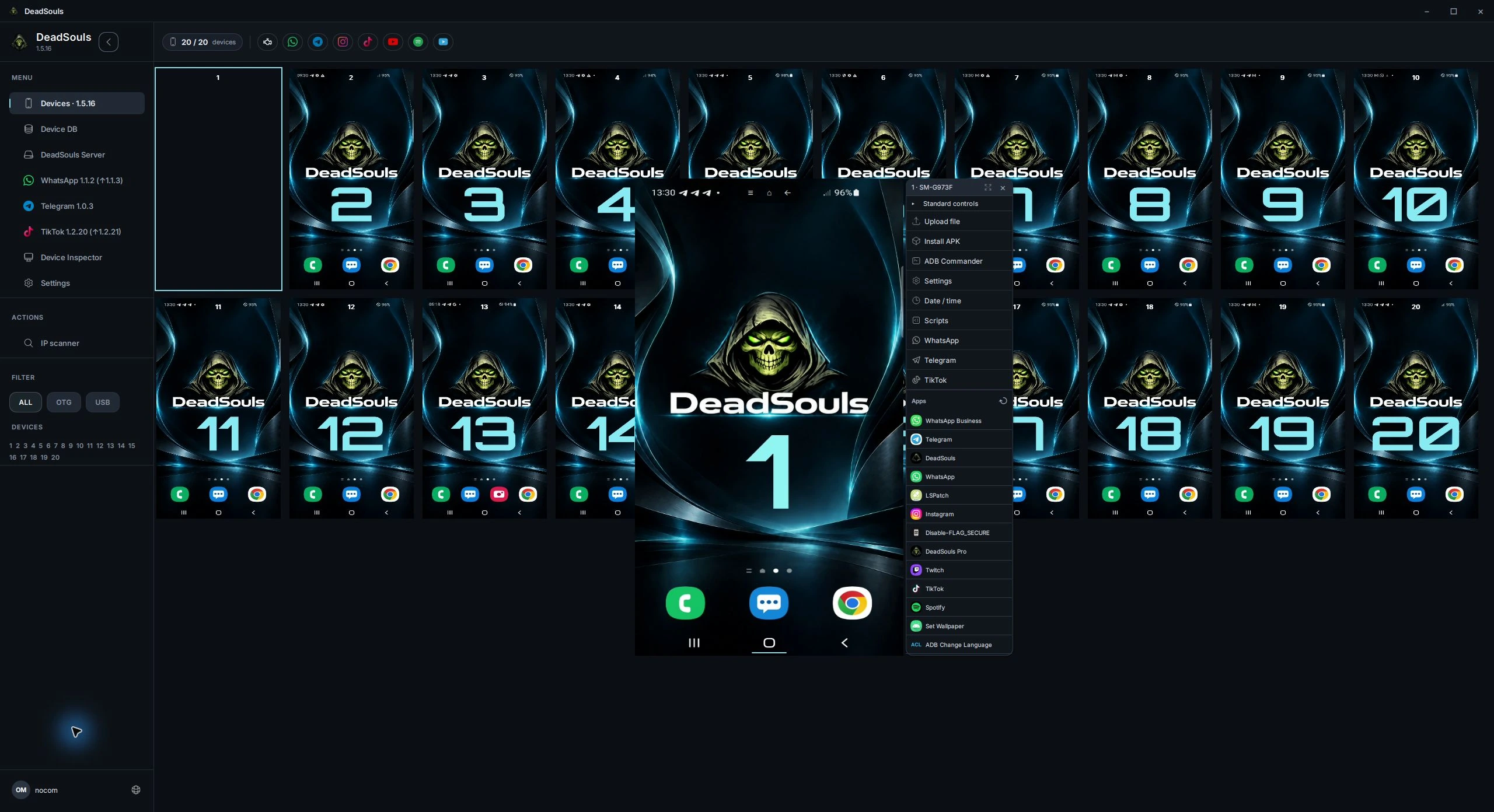Collapse the sidebar with the chevron button
The width and height of the screenshot is (1494, 812).
tap(109, 42)
